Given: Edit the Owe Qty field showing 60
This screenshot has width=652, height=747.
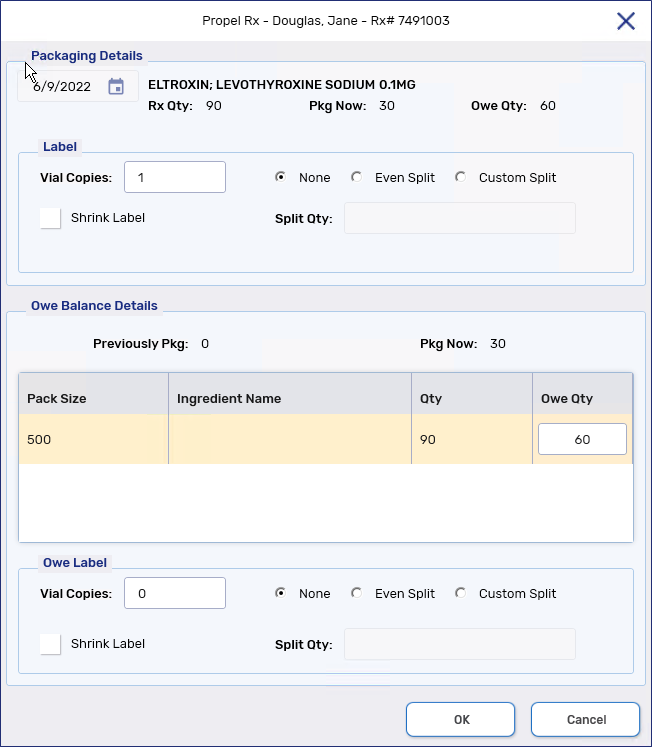Looking at the screenshot, I should 582,439.
